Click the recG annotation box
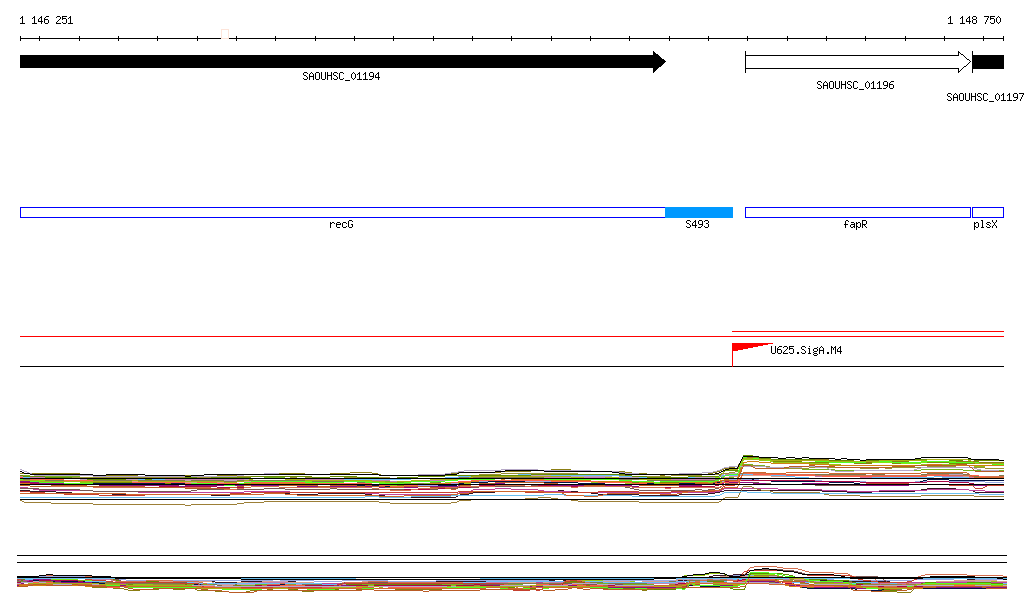 click(340, 212)
